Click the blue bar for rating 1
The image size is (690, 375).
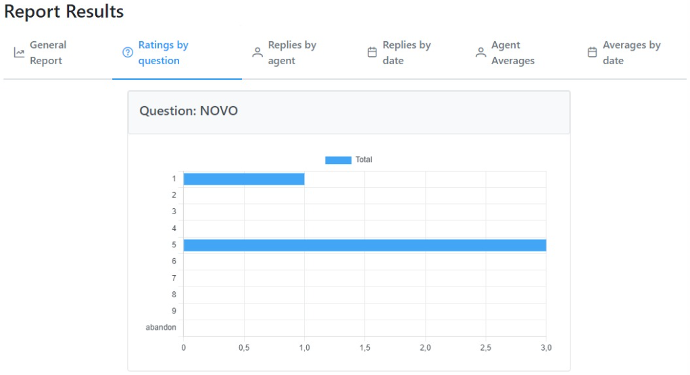click(244, 179)
